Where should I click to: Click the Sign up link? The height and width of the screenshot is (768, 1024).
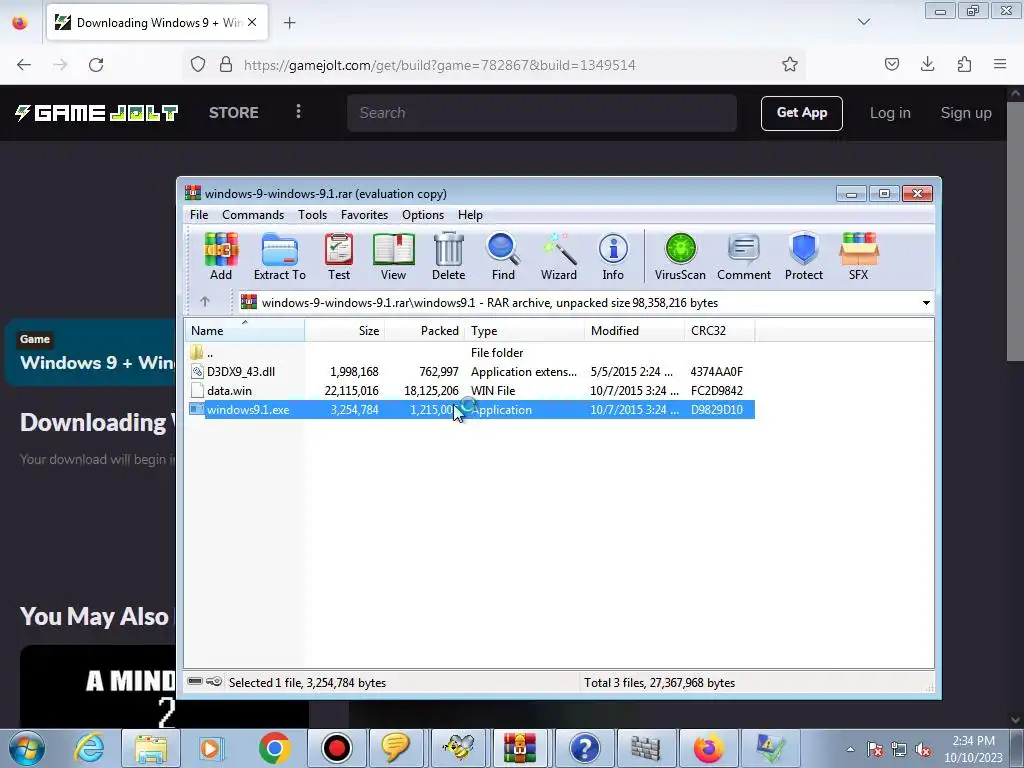coord(966,113)
